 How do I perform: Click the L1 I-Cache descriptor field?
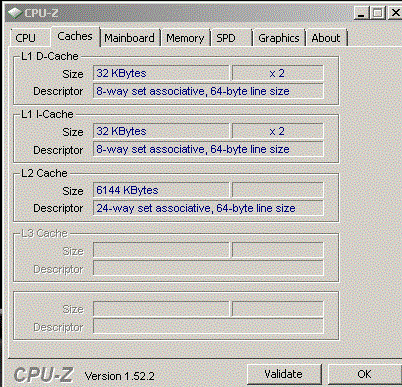[208, 149]
